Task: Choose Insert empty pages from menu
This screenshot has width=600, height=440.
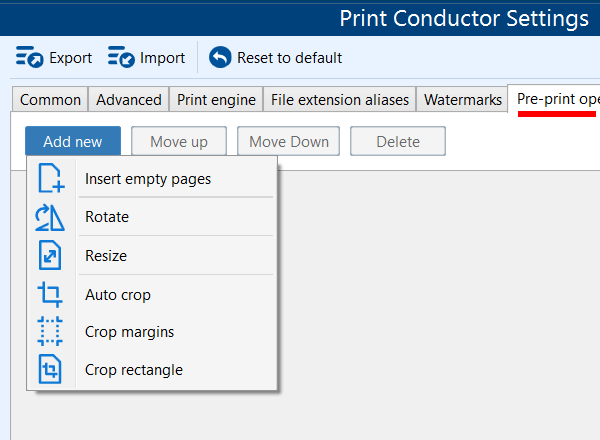Action: tap(152, 179)
